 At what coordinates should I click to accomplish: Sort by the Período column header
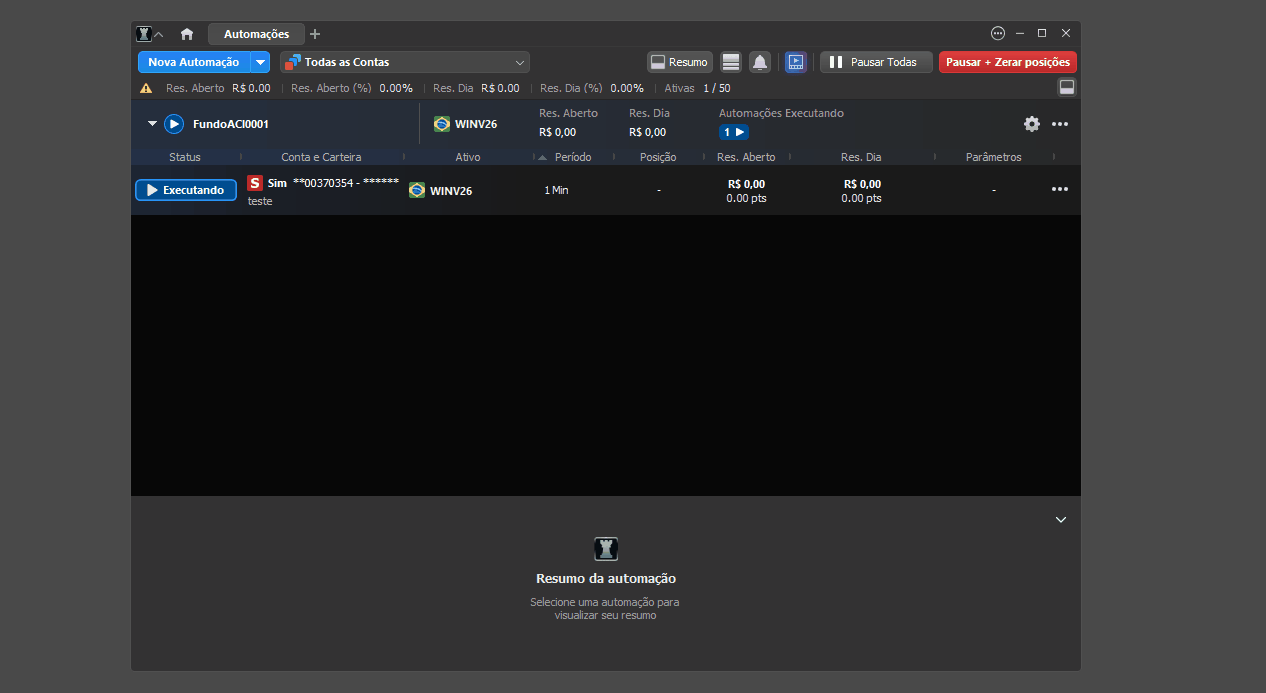[x=573, y=157]
